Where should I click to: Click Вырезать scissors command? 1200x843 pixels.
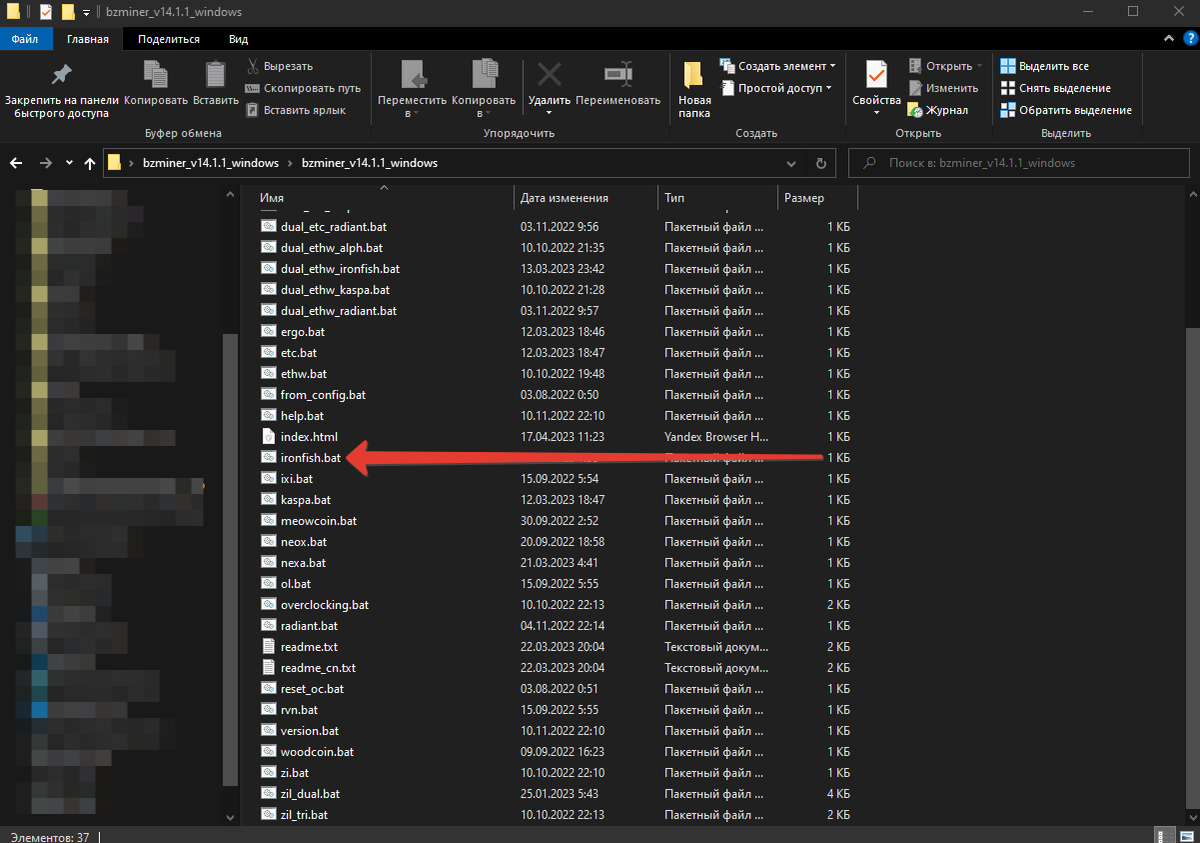pyautogui.click(x=279, y=66)
